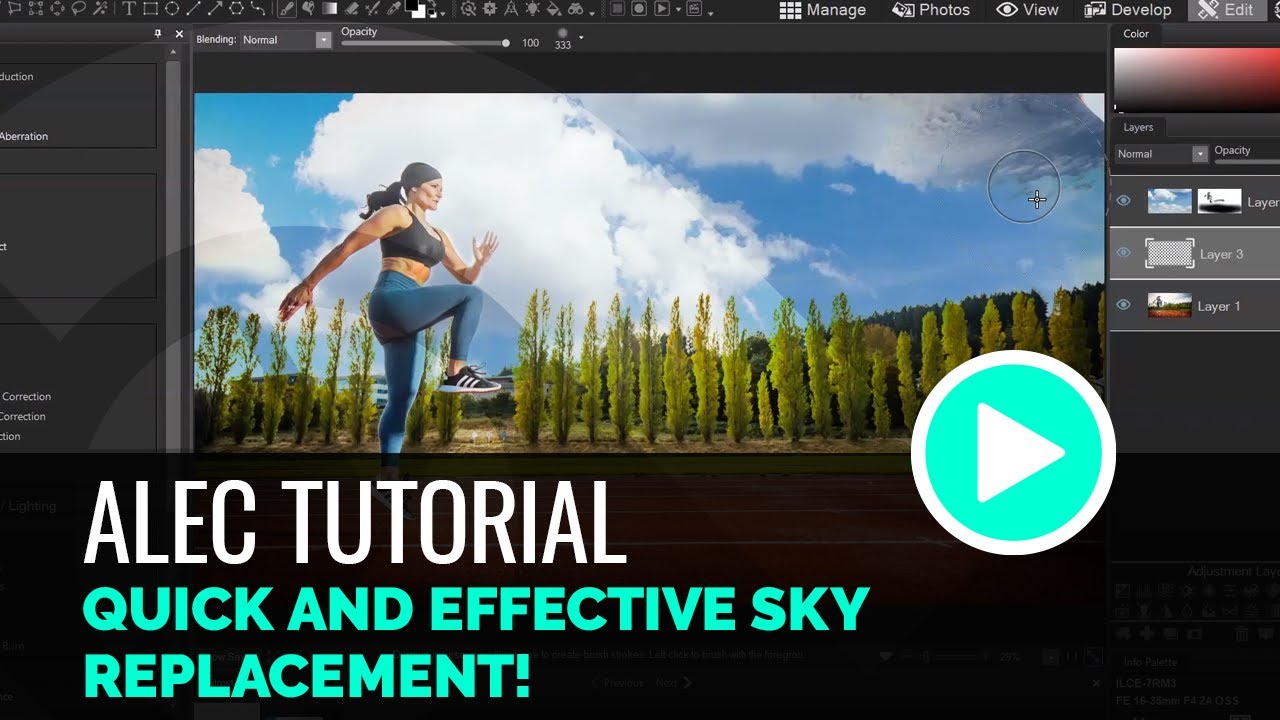Close the left editing panel

[x=179, y=34]
